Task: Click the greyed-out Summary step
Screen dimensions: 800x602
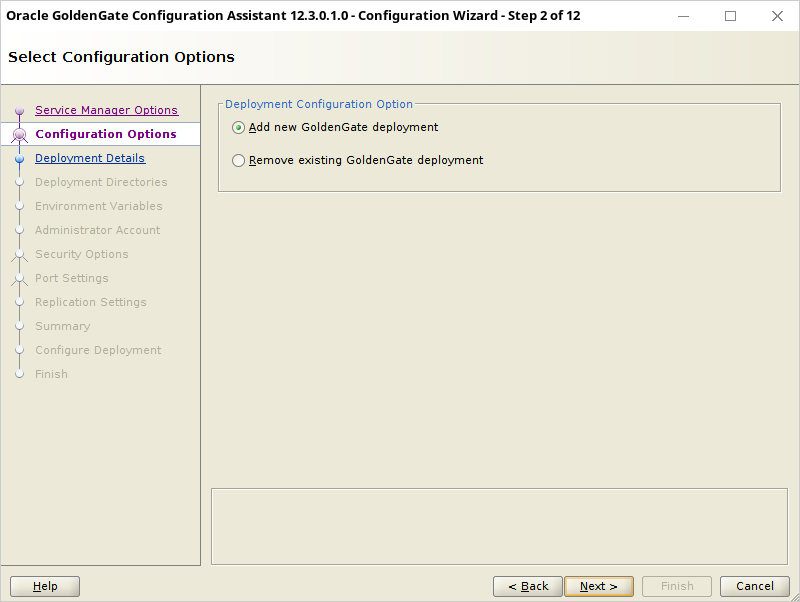Action: tap(62, 326)
